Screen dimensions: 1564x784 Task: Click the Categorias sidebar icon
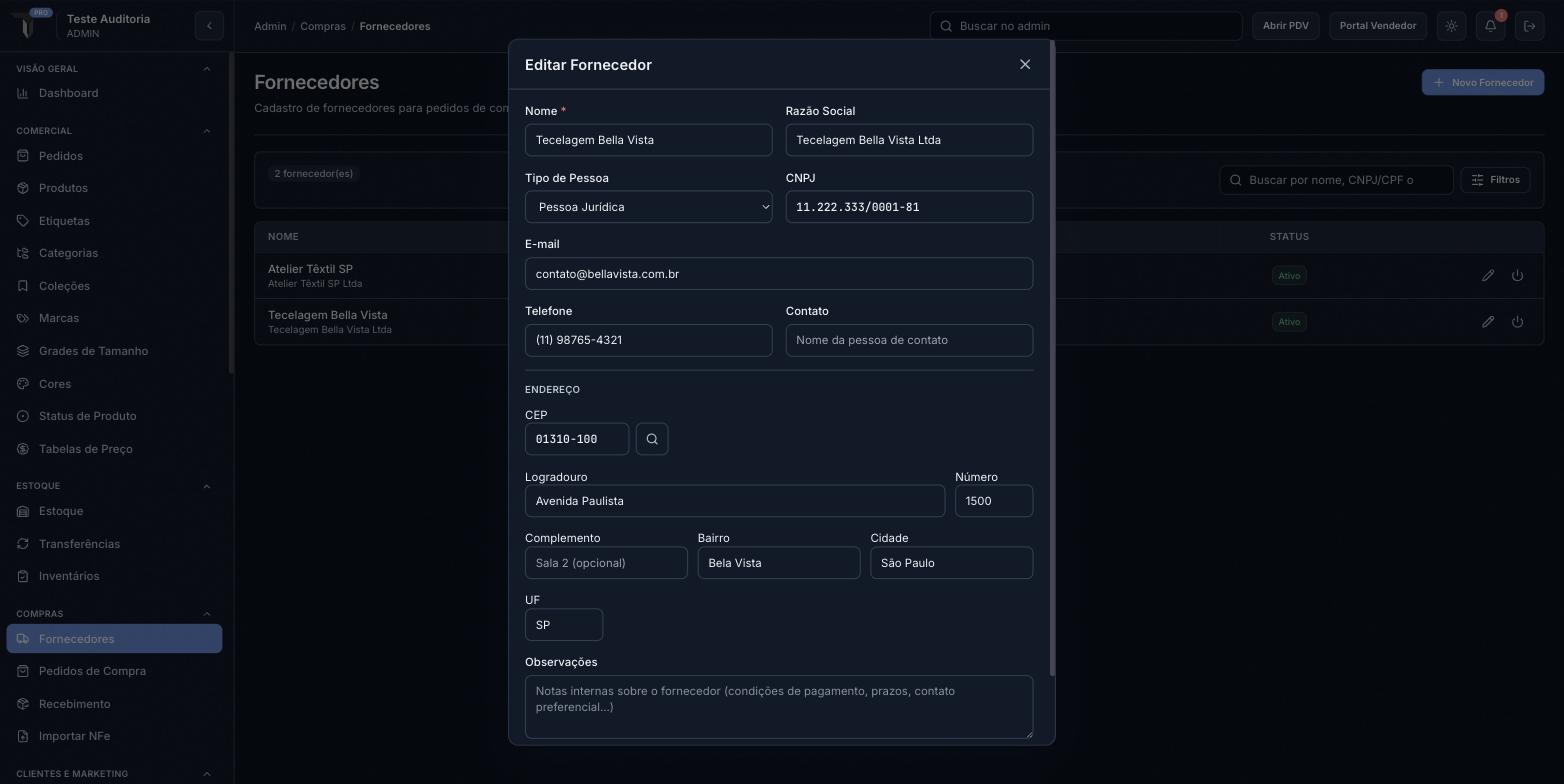coord(23,253)
